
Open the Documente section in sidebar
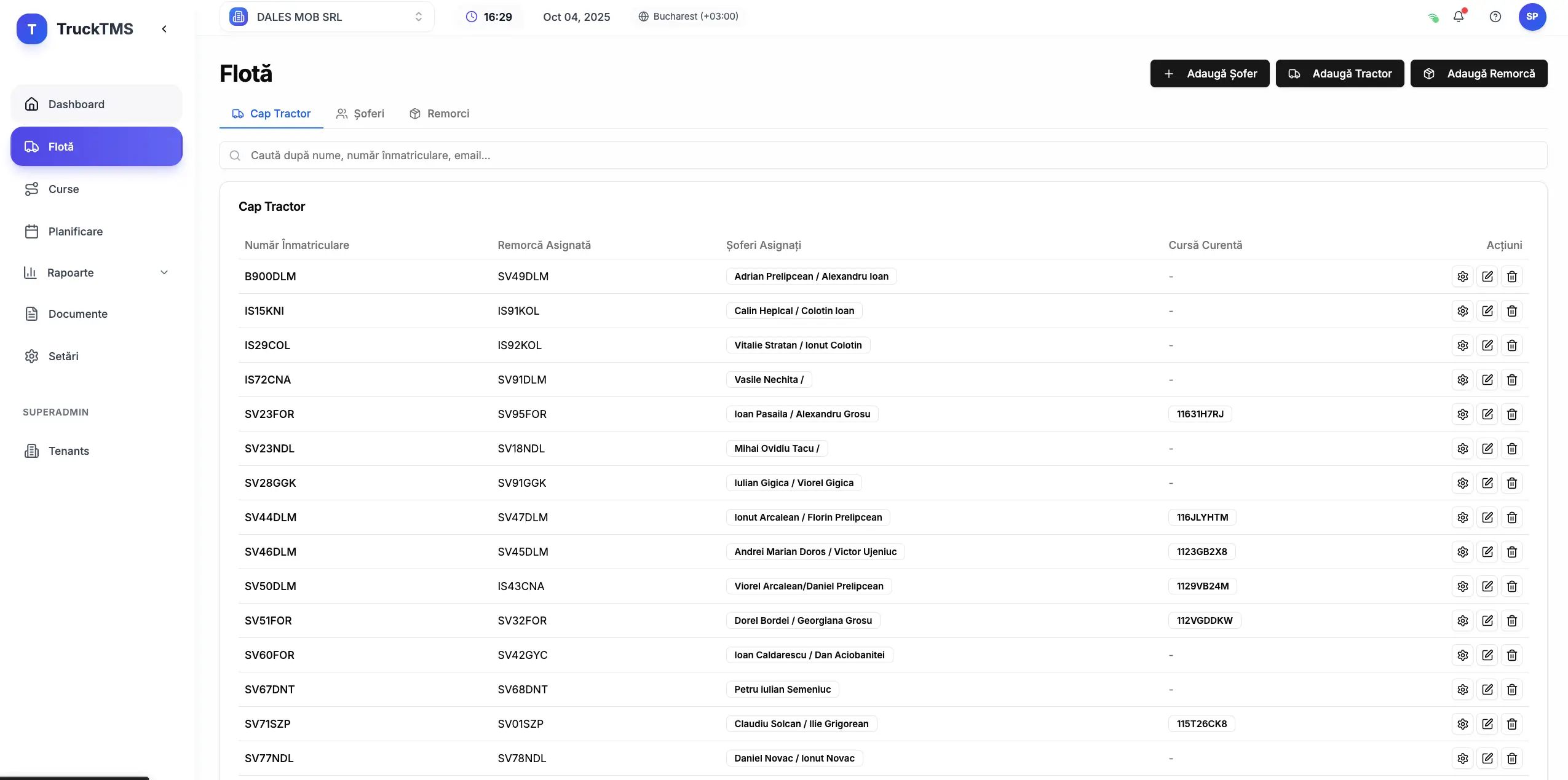click(77, 313)
